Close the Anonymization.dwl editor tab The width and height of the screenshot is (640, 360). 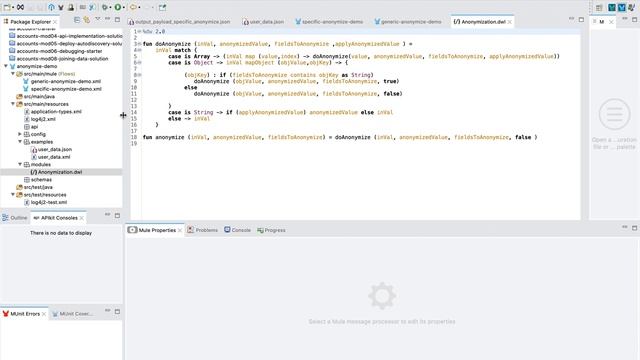tap(509, 22)
